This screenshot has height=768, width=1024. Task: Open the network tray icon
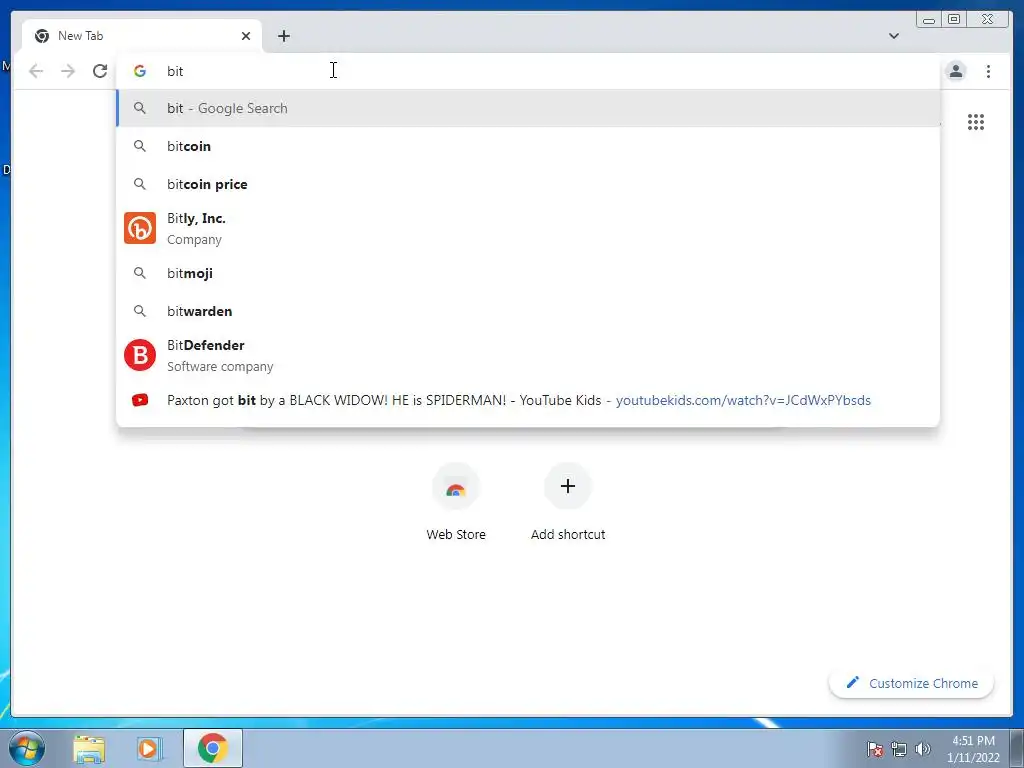point(899,749)
